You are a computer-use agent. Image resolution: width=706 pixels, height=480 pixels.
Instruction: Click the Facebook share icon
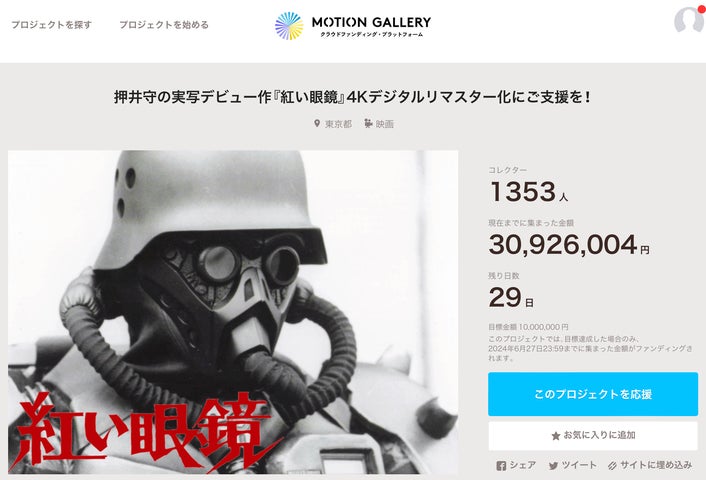click(x=501, y=466)
